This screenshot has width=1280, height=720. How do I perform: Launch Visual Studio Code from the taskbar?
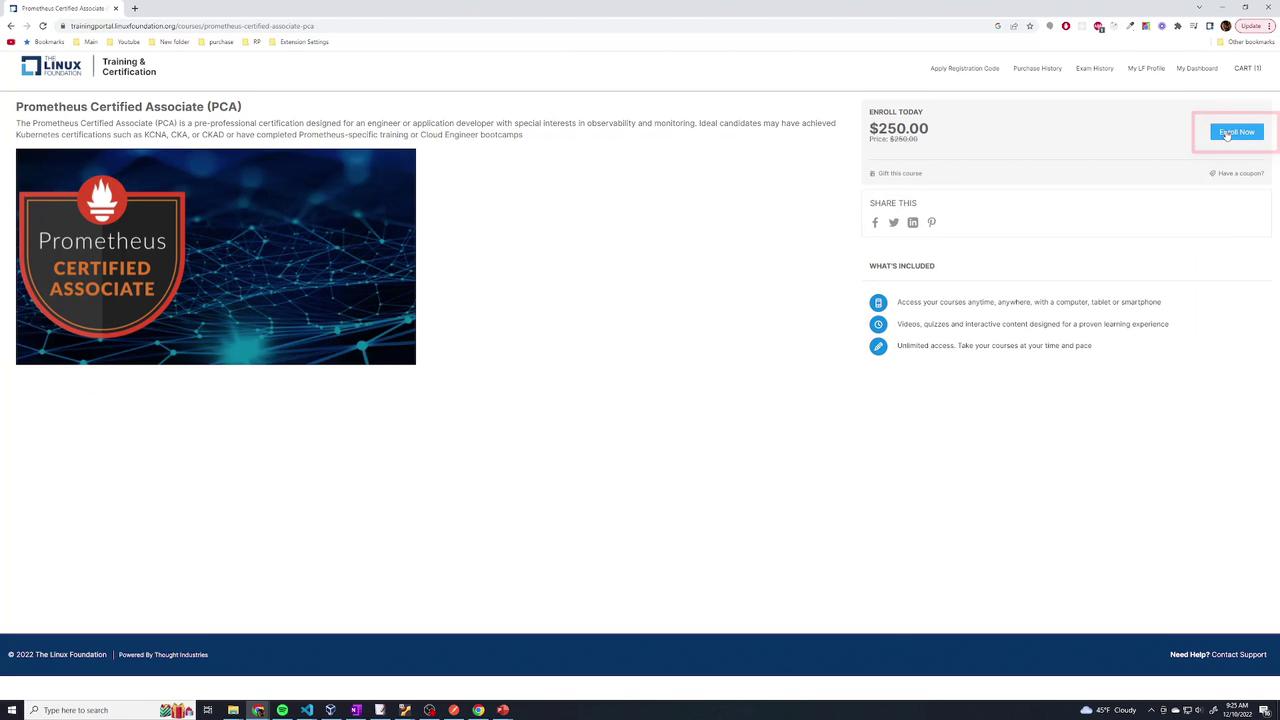(x=307, y=710)
